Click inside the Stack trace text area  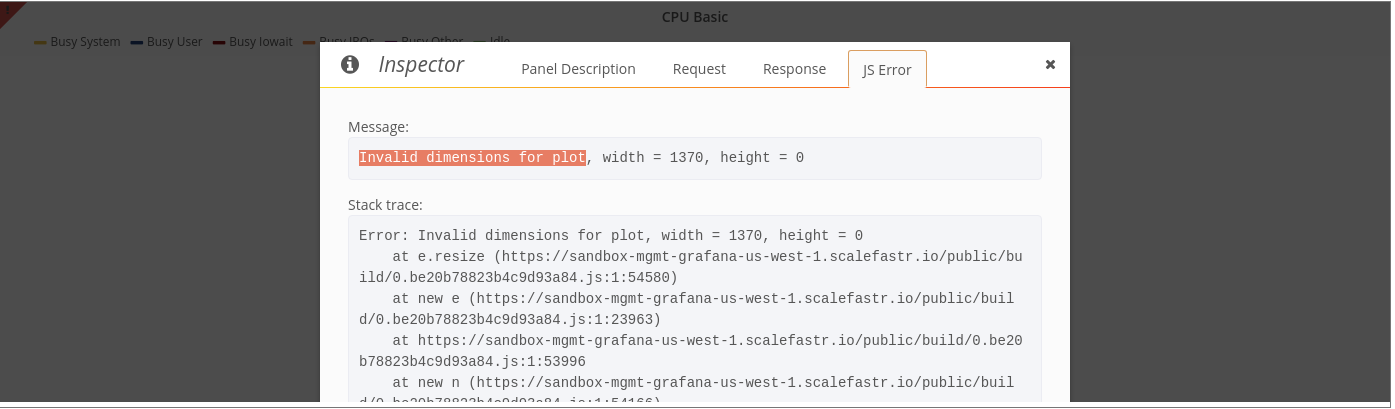pos(695,311)
